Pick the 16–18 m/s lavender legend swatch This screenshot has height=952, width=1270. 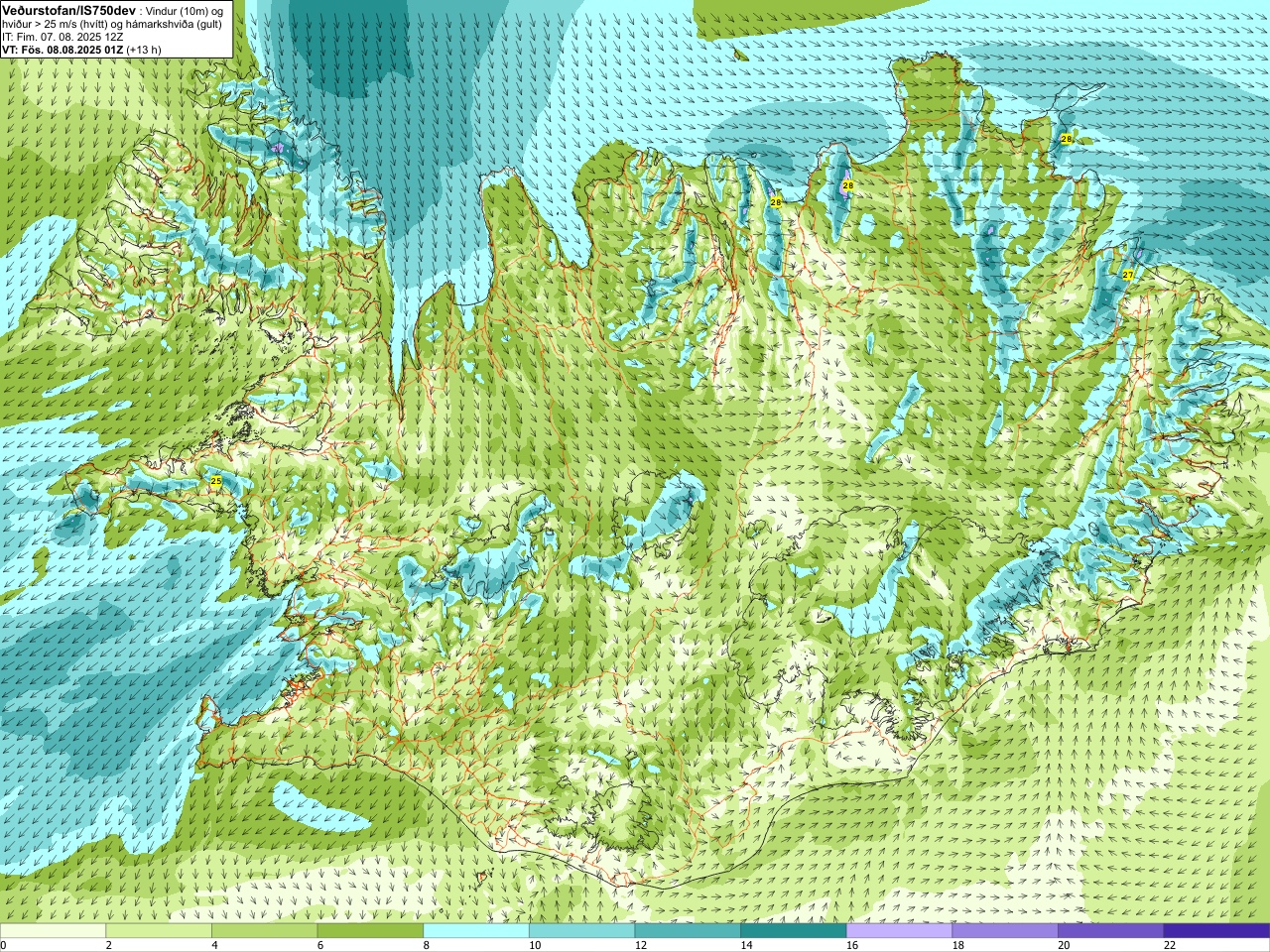coord(899,931)
